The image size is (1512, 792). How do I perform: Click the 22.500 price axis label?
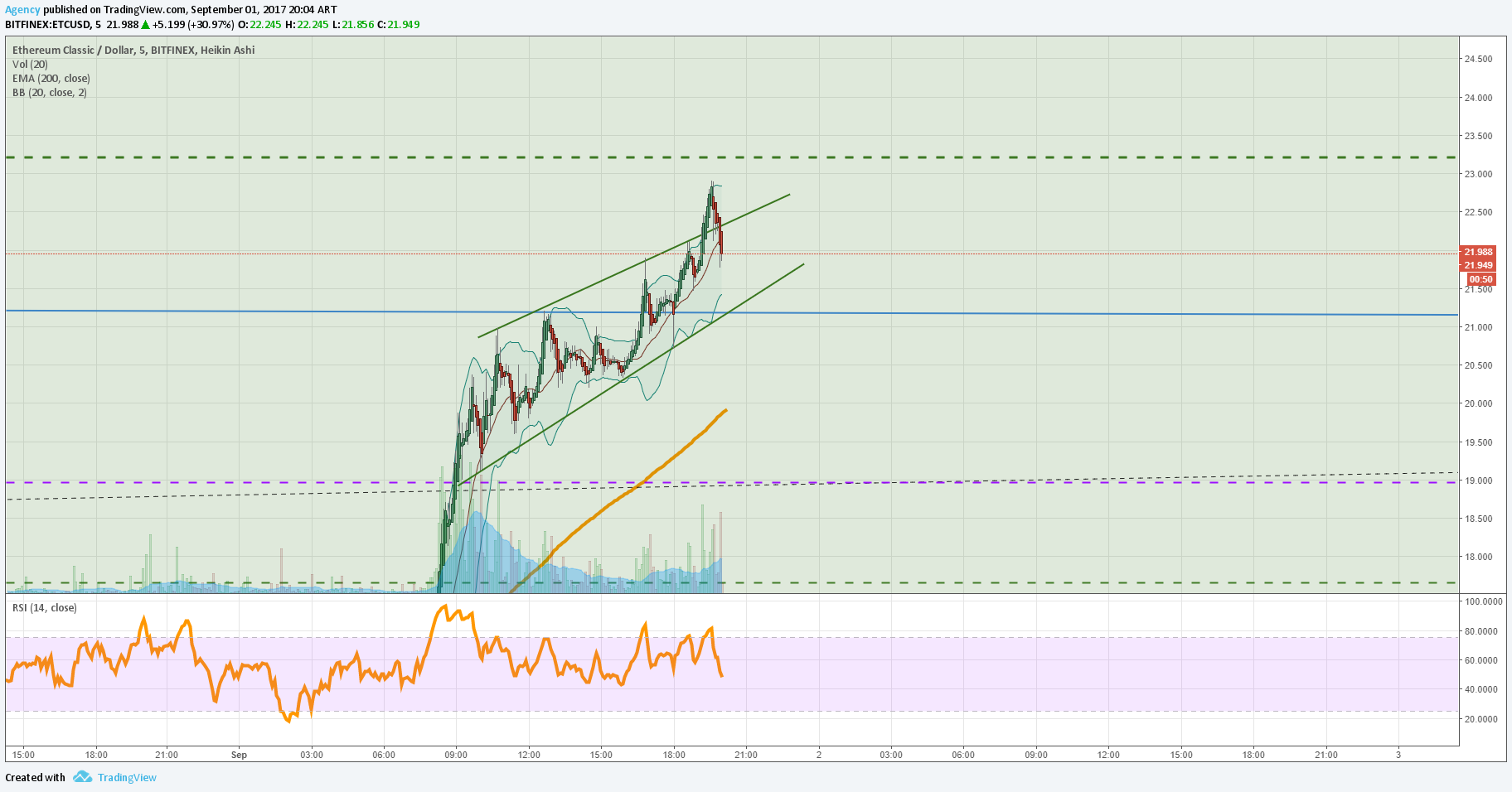(1478, 212)
